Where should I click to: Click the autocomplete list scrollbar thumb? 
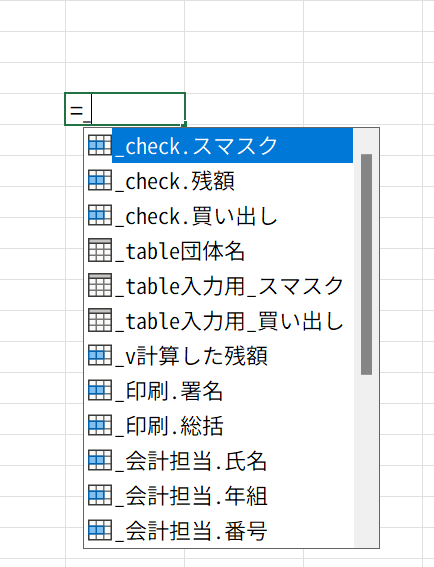[366, 264]
